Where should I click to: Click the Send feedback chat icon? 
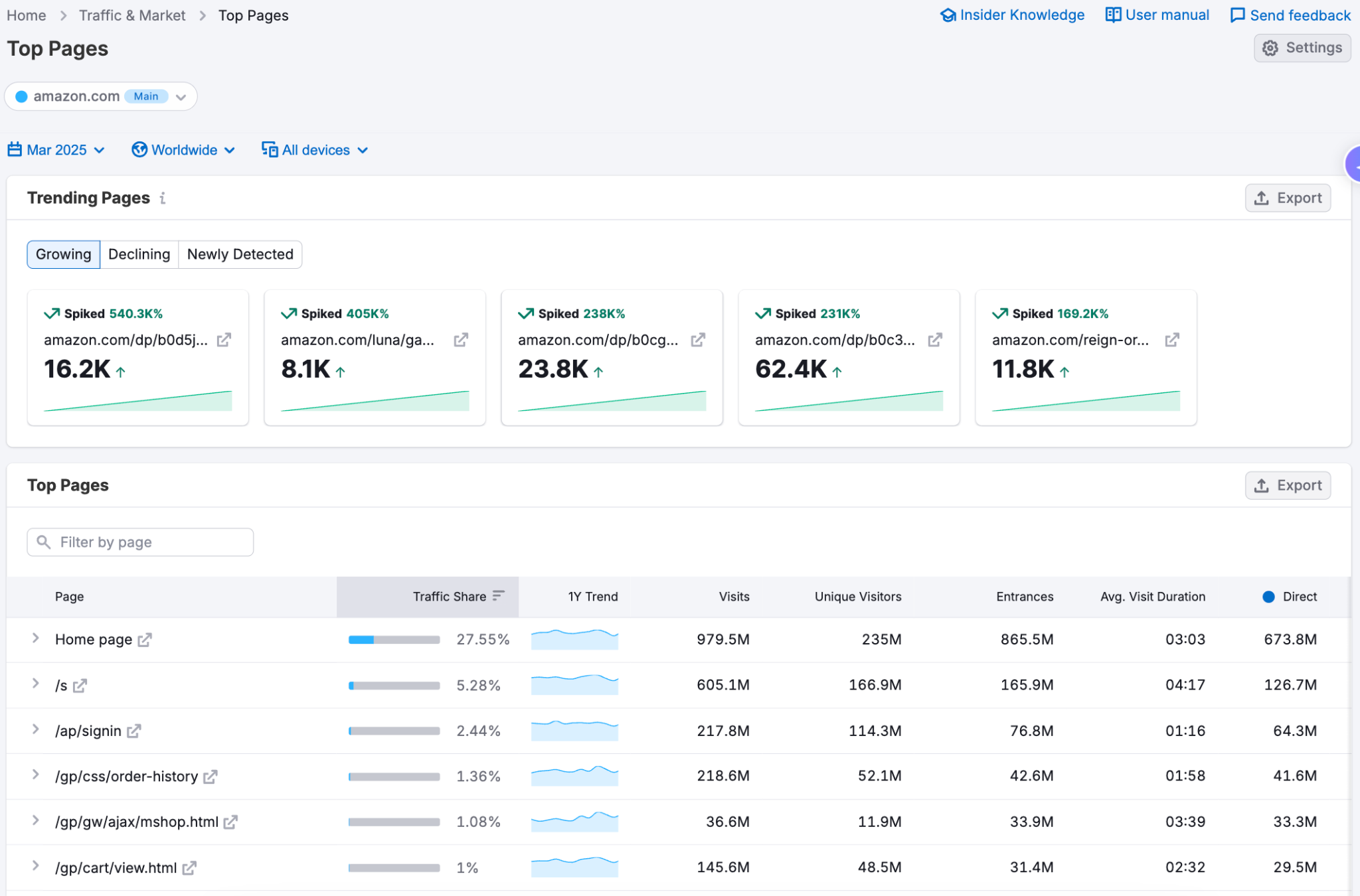tap(1237, 15)
